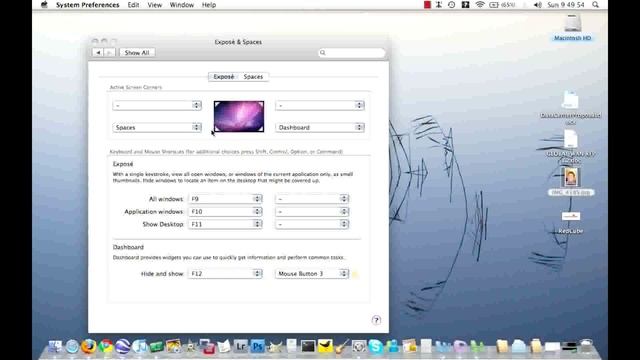Screen dimensions: 640x360
Task: Open All windows mouse shortcut dropdown
Action: (x=312, y=199)
